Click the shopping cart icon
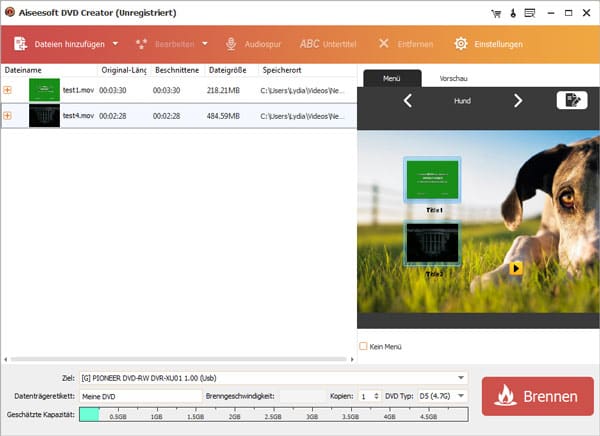 [496, 14]
